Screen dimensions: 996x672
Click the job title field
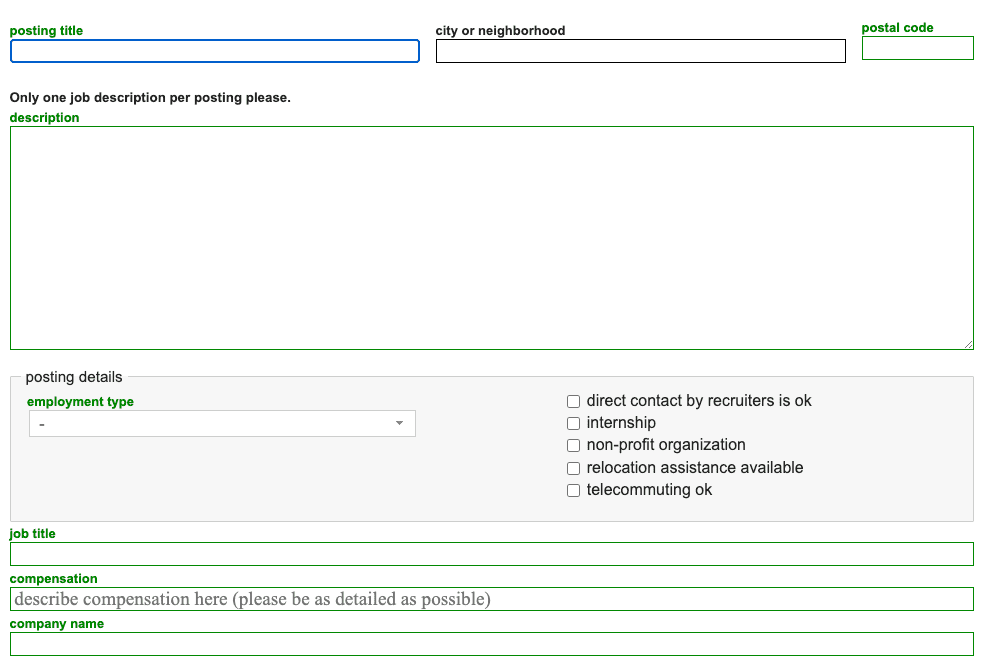tap(492, 553)
